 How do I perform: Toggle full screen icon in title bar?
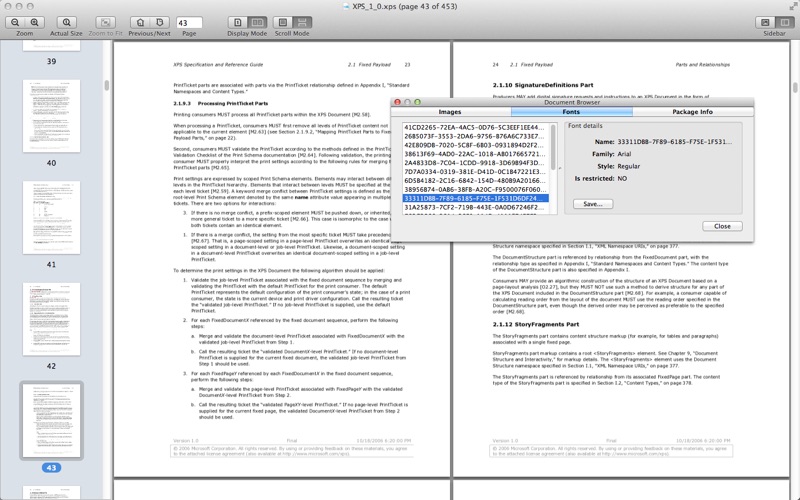coord(793,6)
